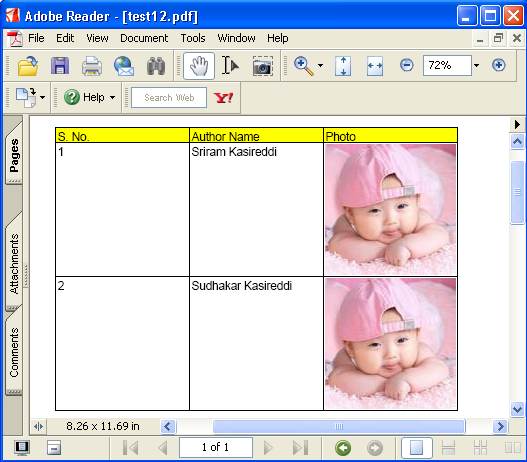Restore the inner document window

(x=498, y=38)
